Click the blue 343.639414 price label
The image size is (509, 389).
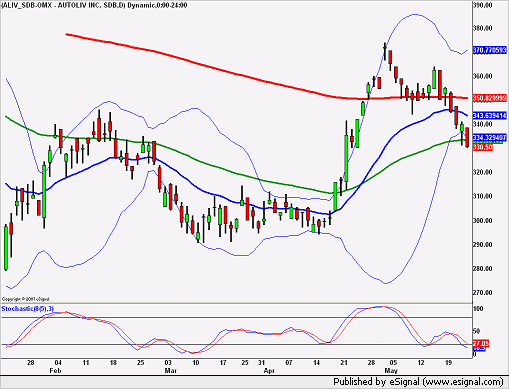tap(490, 116)
